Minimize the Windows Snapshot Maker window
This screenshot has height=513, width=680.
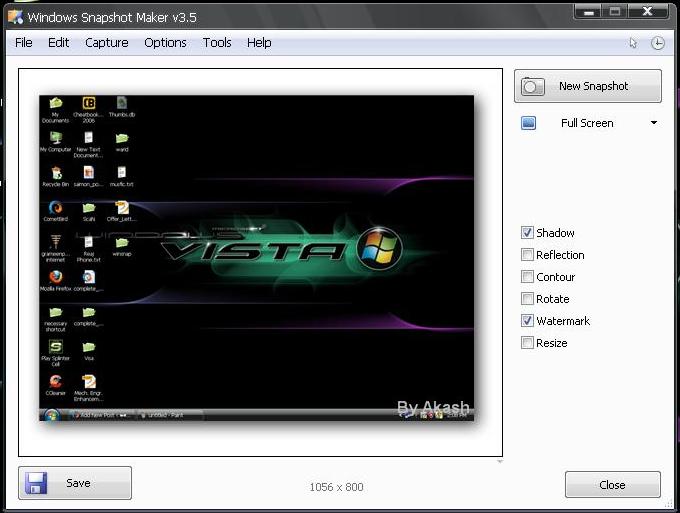pos(588,12)
